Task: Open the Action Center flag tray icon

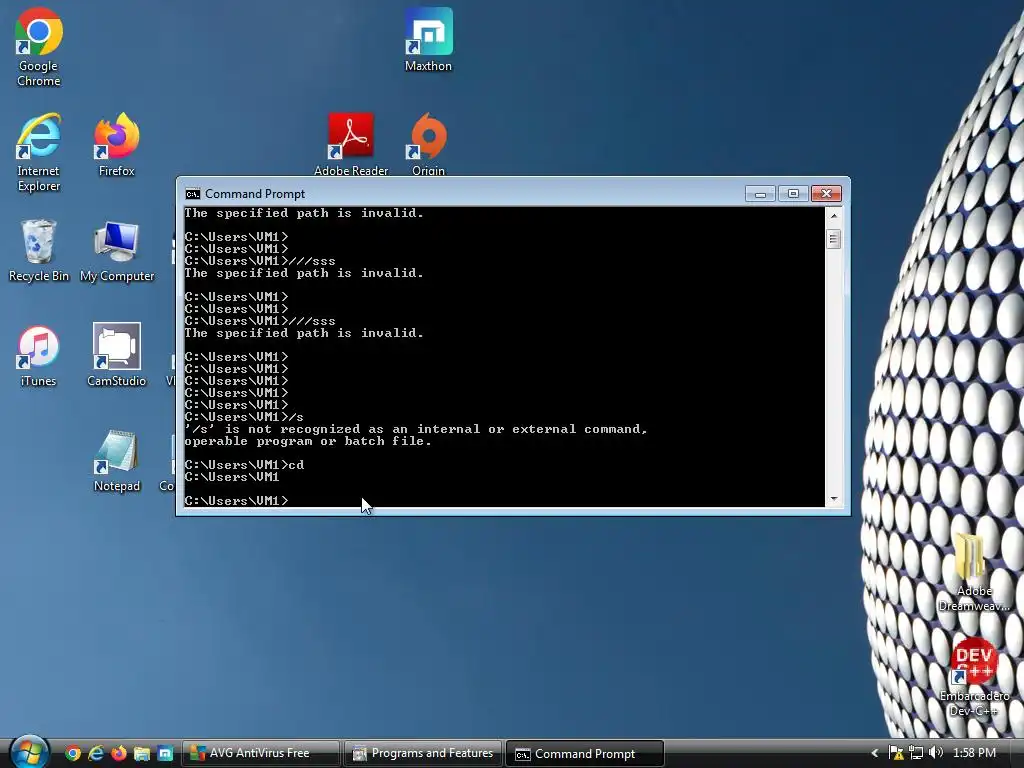Action: [896, 753]
